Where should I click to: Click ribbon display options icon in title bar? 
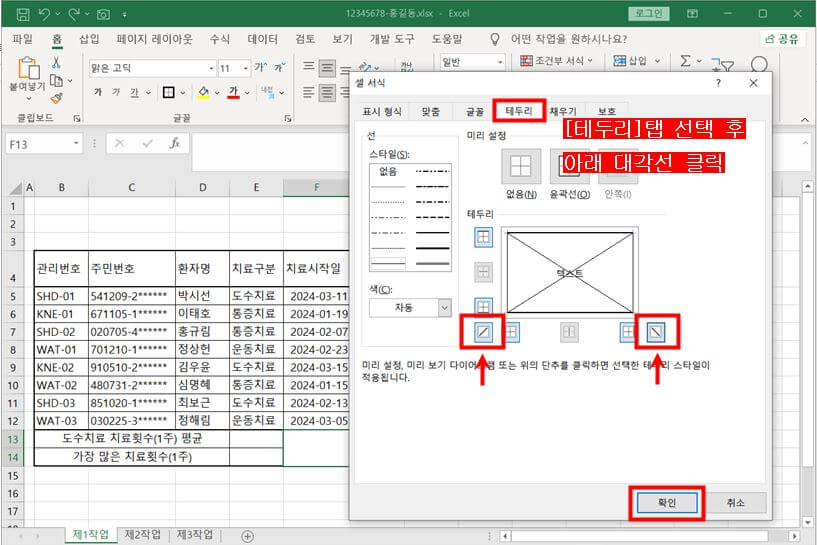click(692, 14)
